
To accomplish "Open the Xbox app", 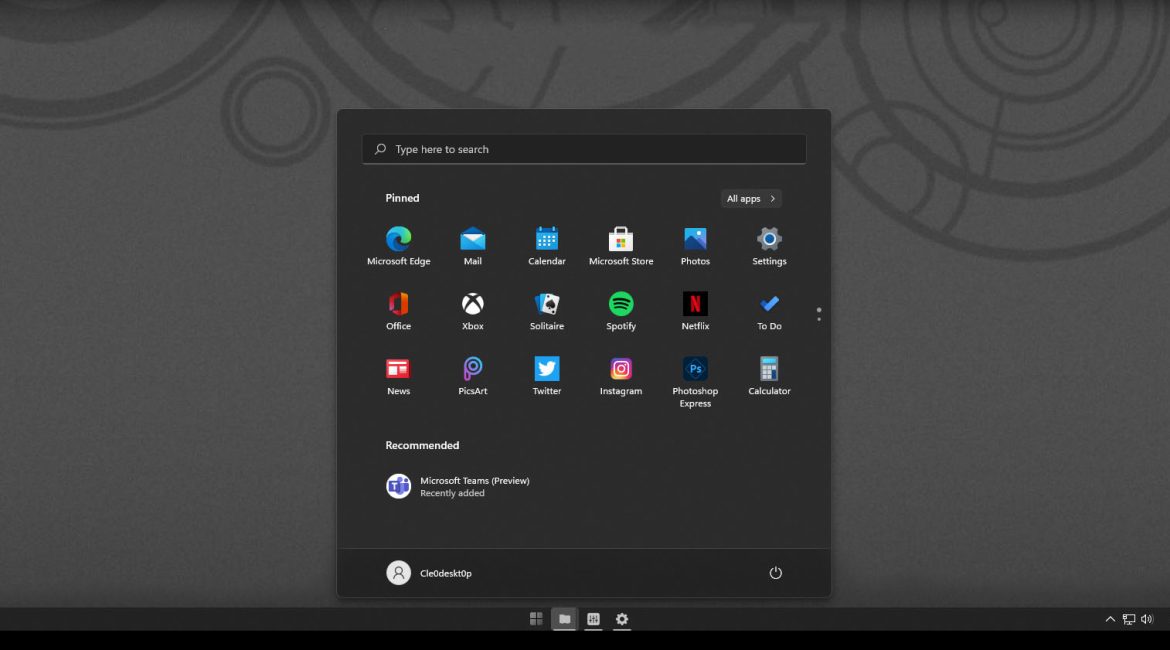I will click(x=472, y=304).
